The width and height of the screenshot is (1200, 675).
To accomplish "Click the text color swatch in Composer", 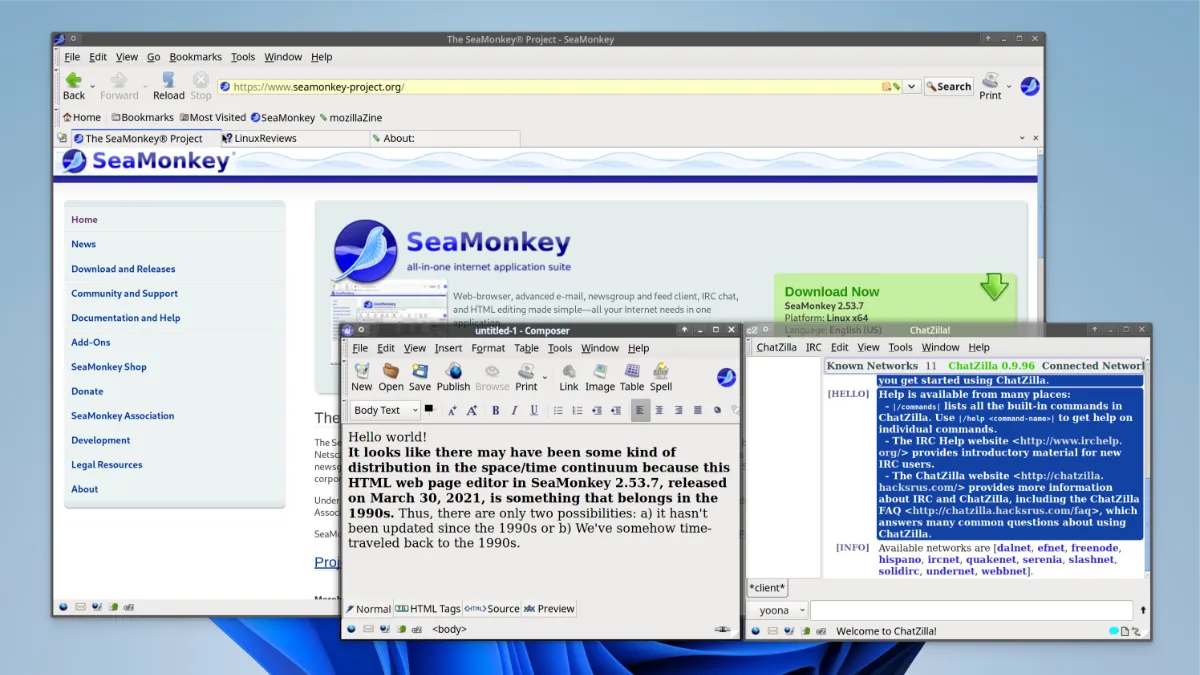I will (430, 408).
